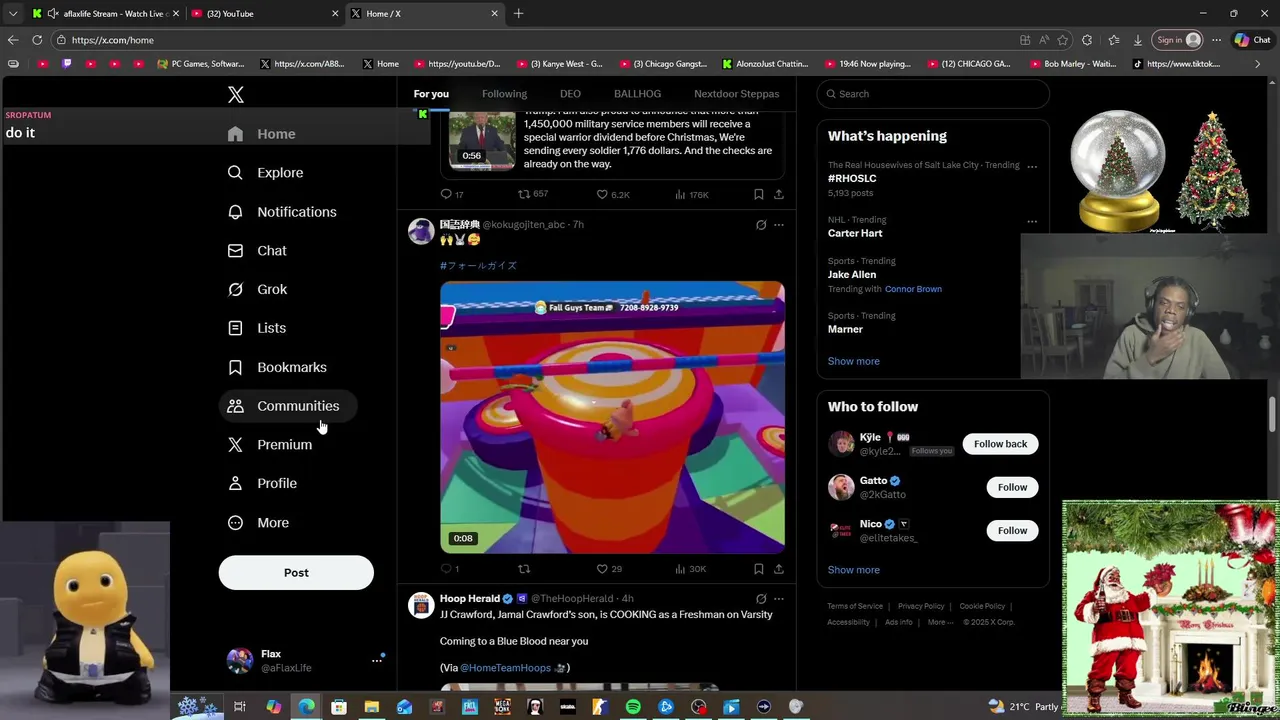Share the Fall Guys post
Image resolution: width=1280 pixels, height=720 pixels.
[779, 569]
